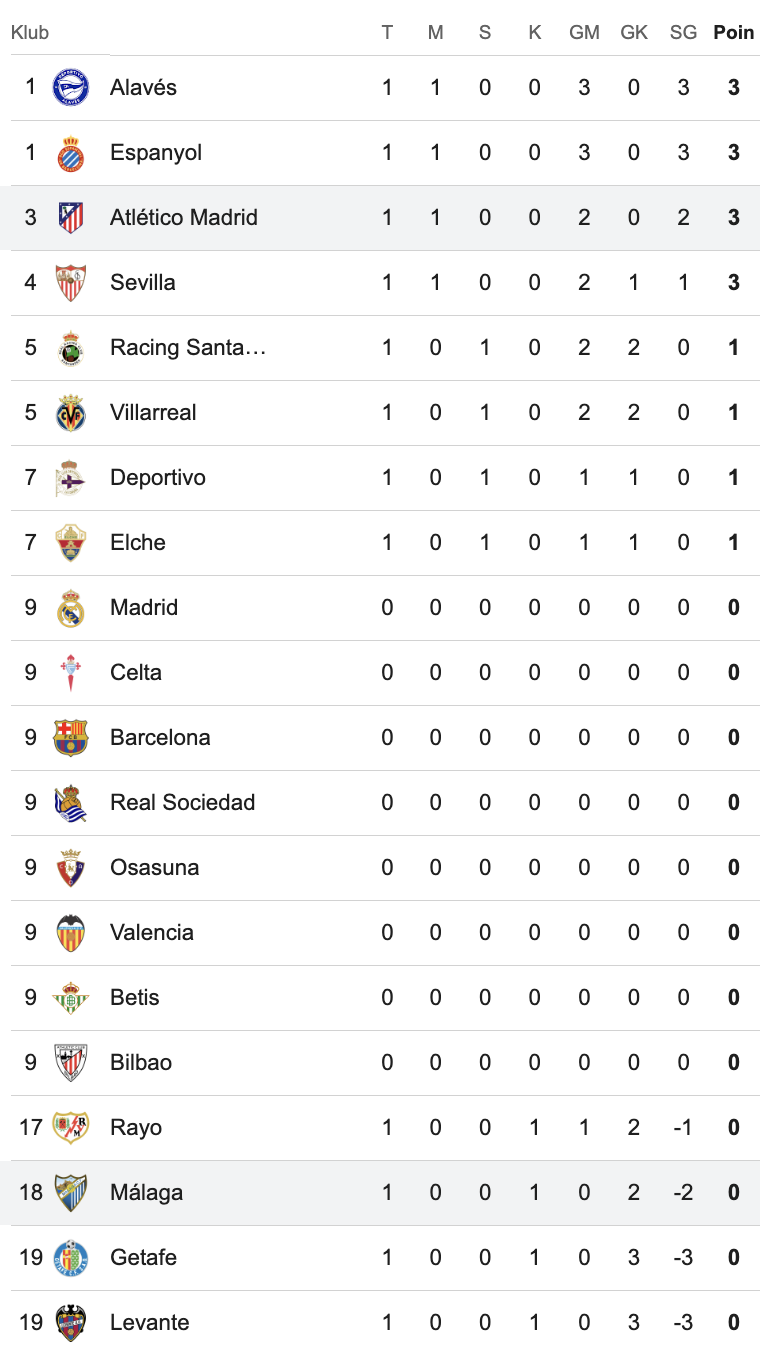This screenshot has width=760, height=1354.
Task: Click the Real Madrid crest icon
Action: (x=71, y=608)
